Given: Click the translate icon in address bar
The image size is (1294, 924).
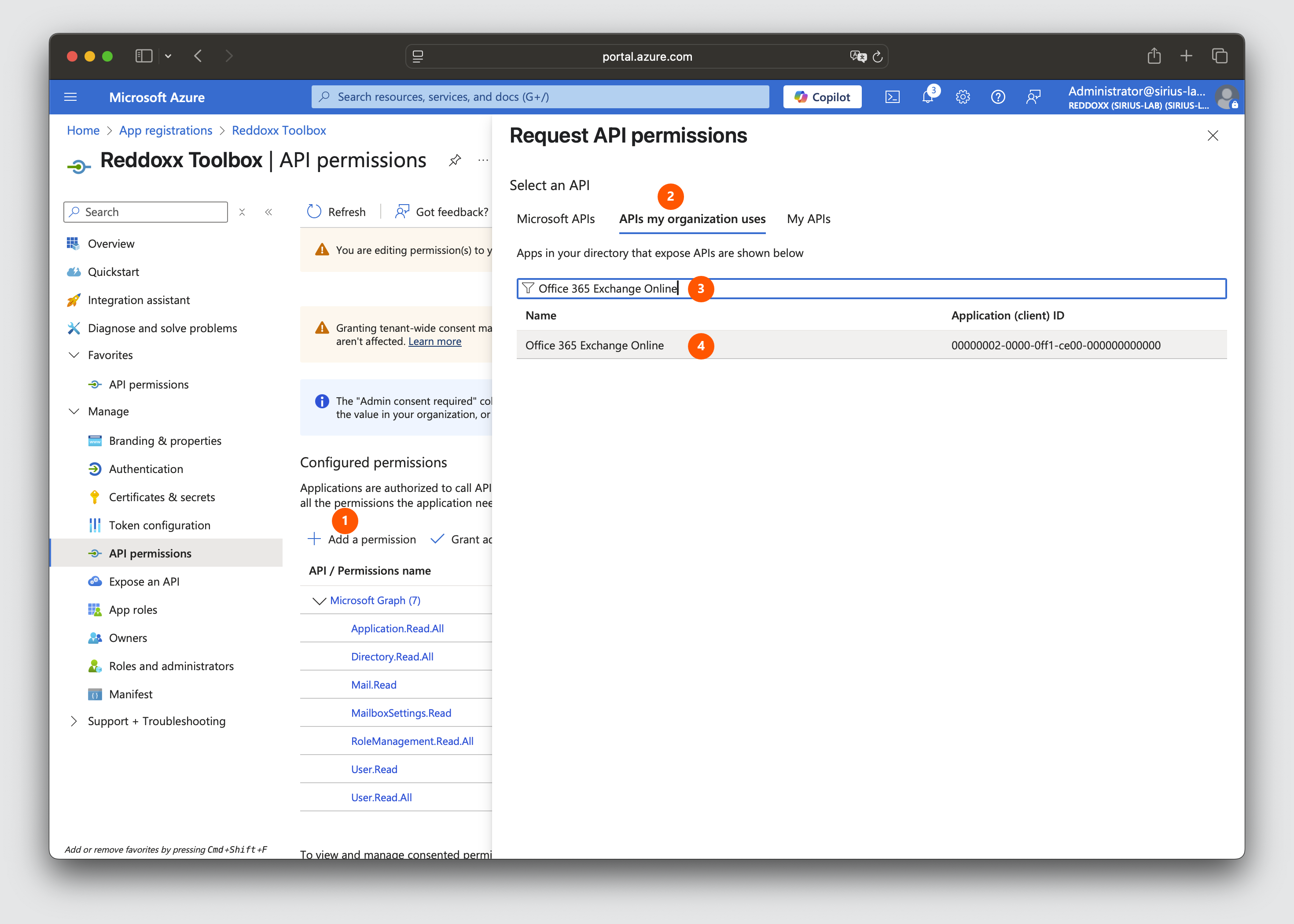Looking at the screenshot, I should [x=857, y=56].
